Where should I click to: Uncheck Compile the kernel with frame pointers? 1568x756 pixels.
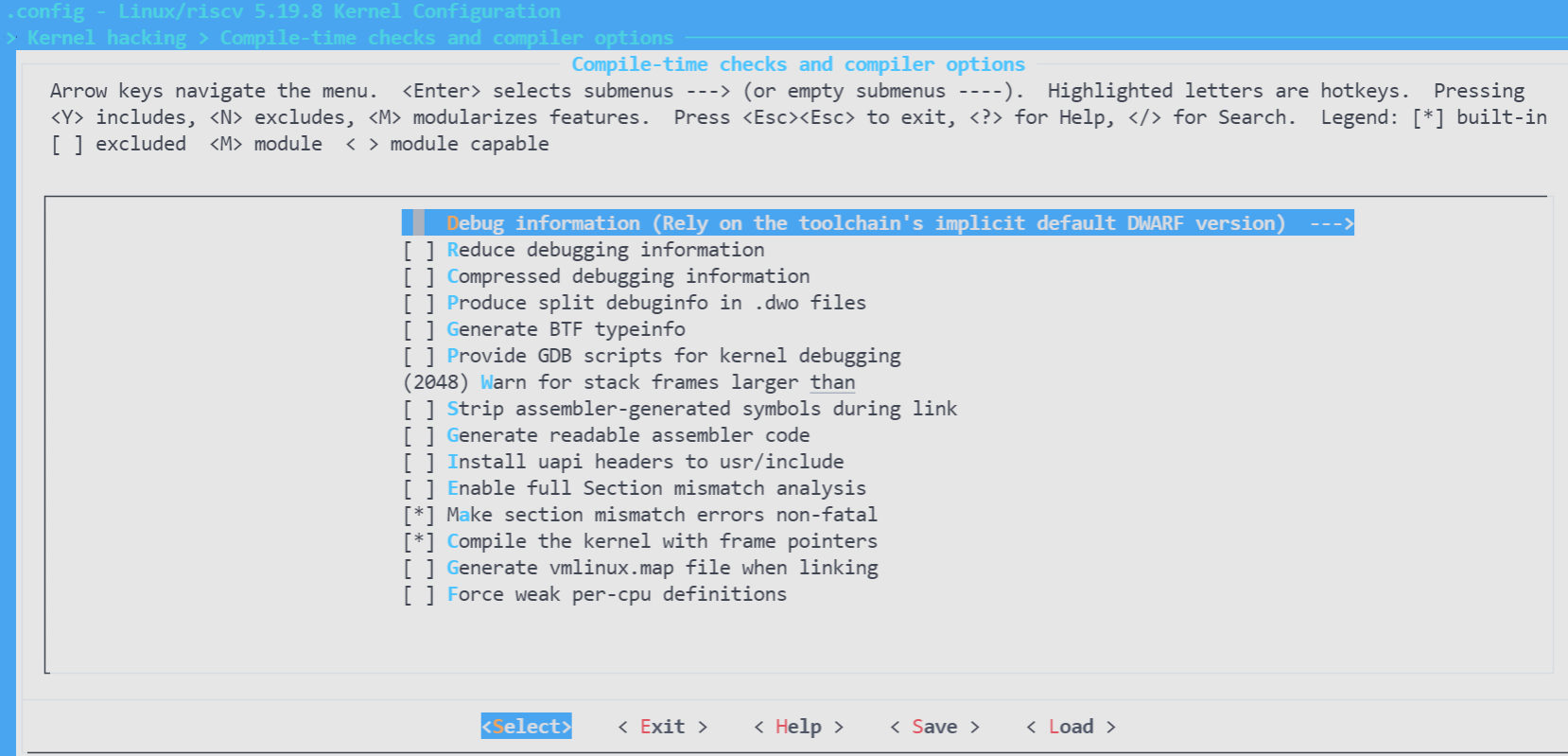(419, 541)
